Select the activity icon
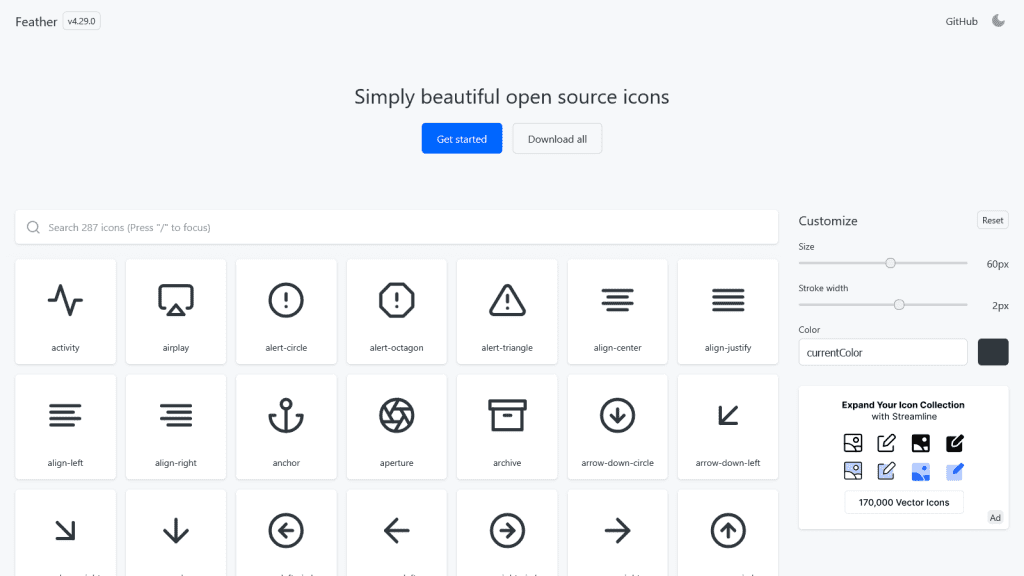Viewport: 1024px width, 576px height. tap(65, 311)
